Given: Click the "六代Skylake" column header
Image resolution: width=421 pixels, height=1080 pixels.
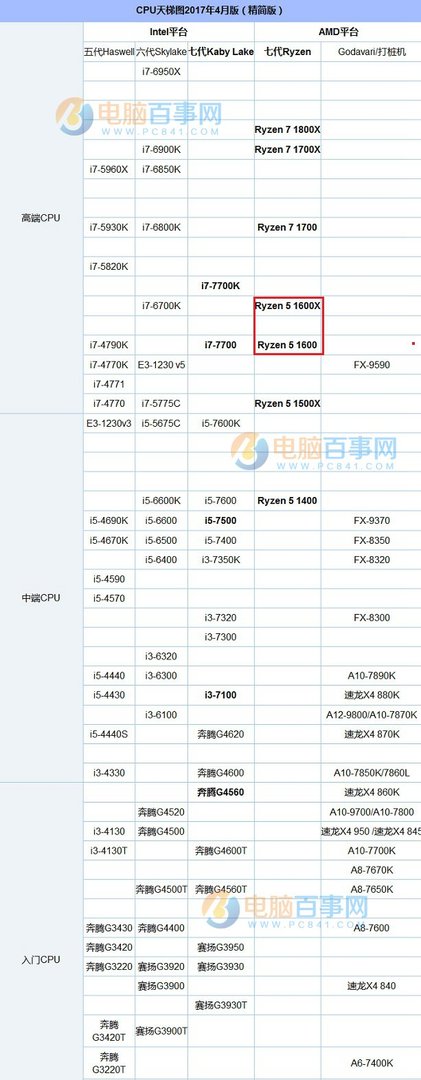Looking at the screenshot, I should pyautogui.click(x=161, y=52).
